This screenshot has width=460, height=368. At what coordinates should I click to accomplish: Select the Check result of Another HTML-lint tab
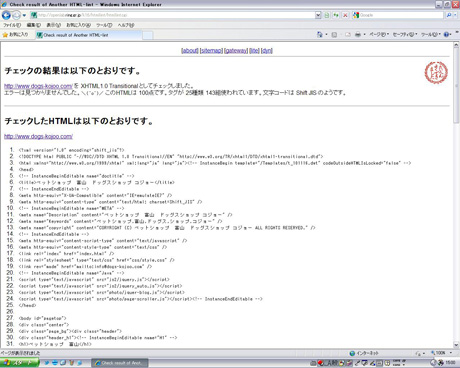pos(88,35)
